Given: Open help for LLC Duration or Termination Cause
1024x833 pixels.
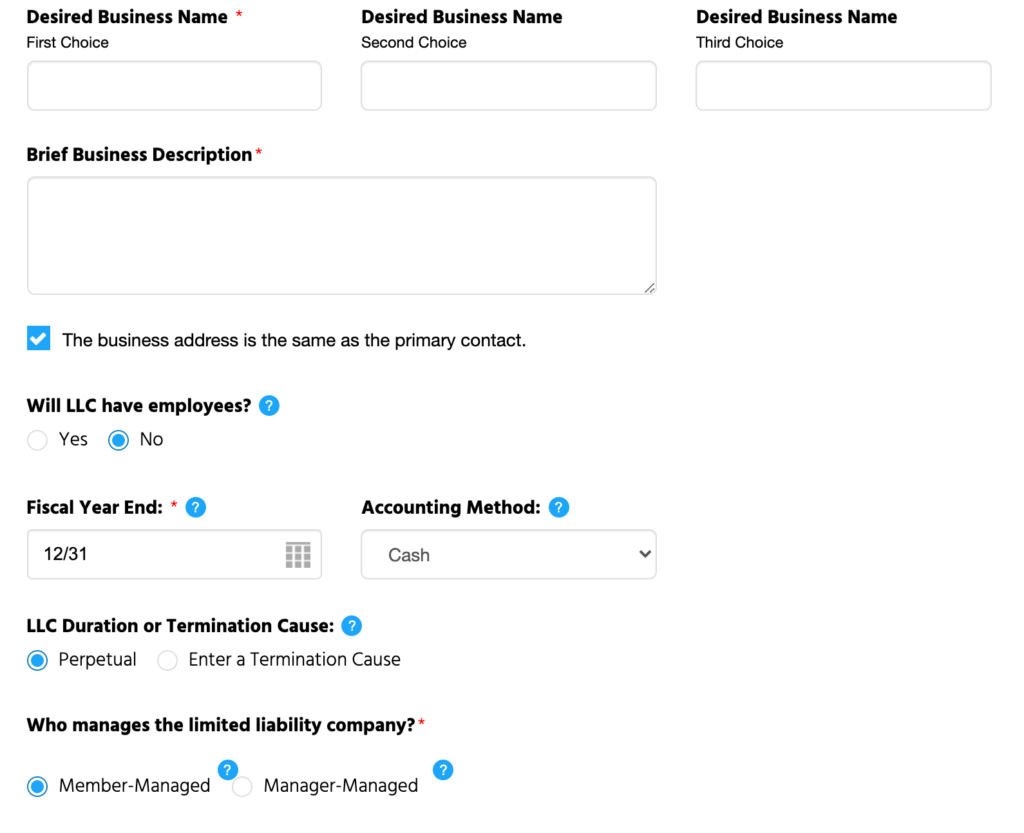Looking at the screenshot, I should tap(352, 625).
